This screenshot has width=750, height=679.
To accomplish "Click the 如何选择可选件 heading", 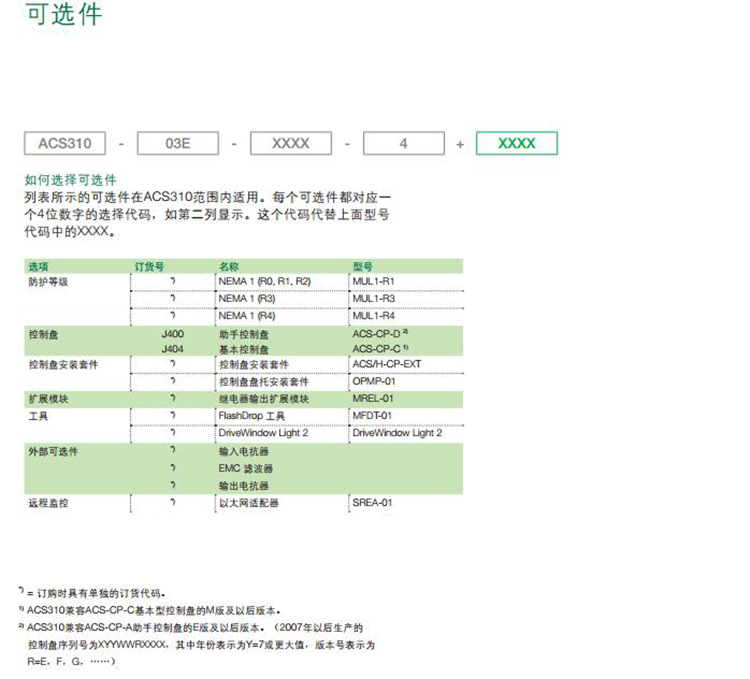I will point(70,180).
